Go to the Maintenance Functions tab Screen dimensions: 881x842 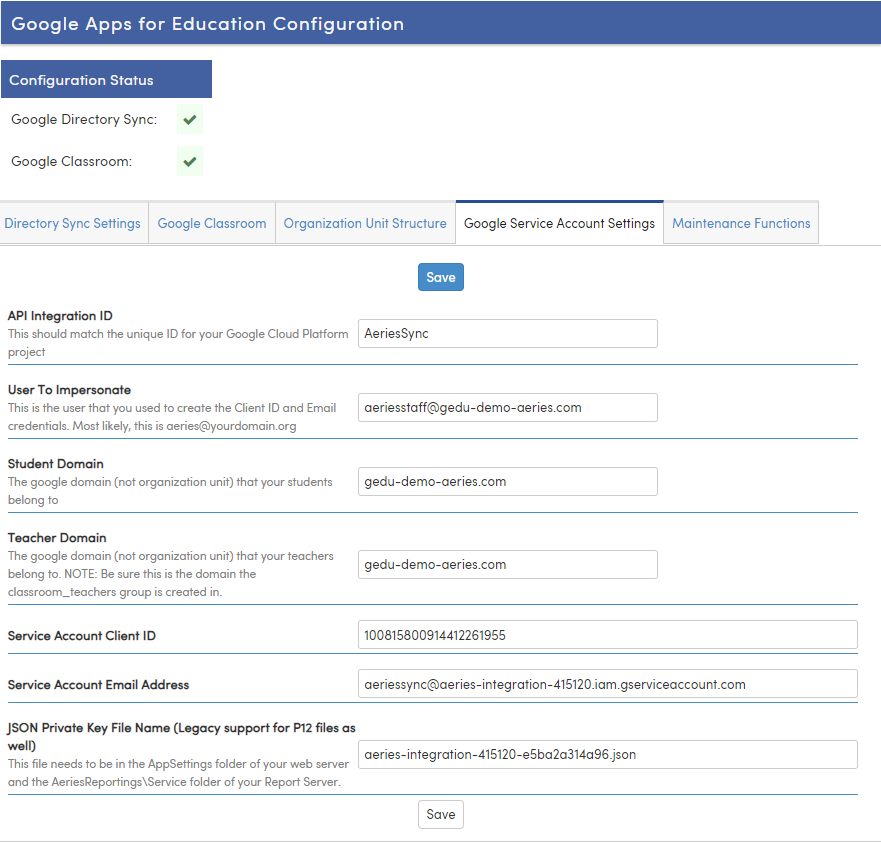(x=741, y=223)
